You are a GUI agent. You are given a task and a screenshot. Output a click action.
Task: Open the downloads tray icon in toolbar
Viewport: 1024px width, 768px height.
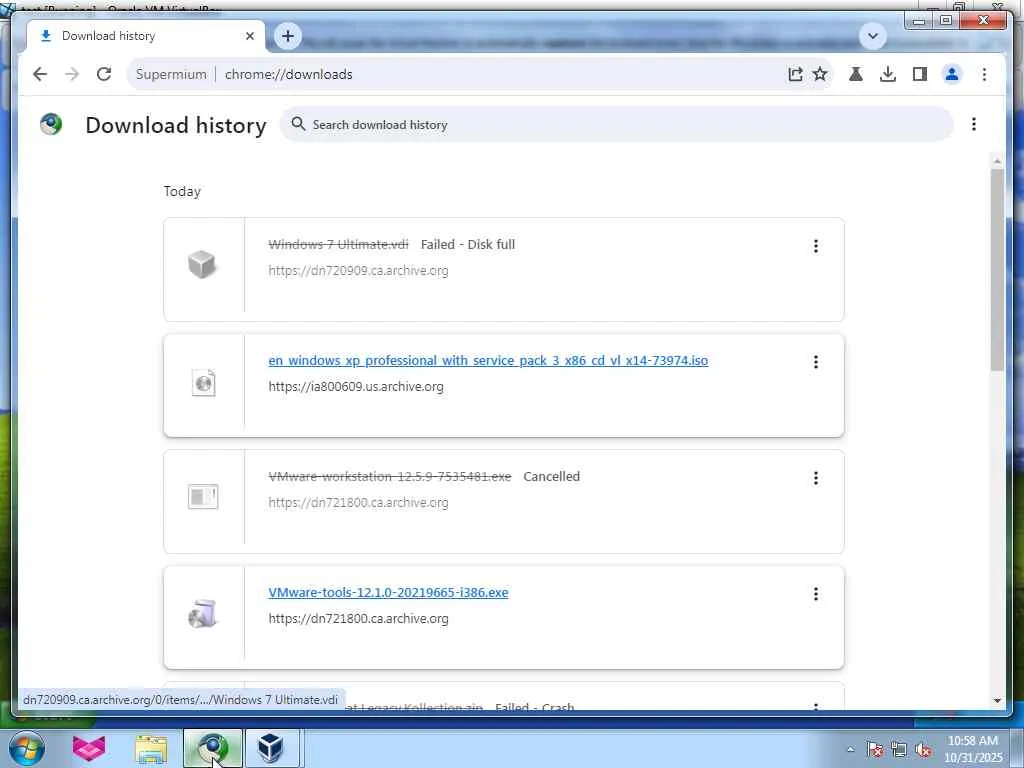click(x=888, y=74)
